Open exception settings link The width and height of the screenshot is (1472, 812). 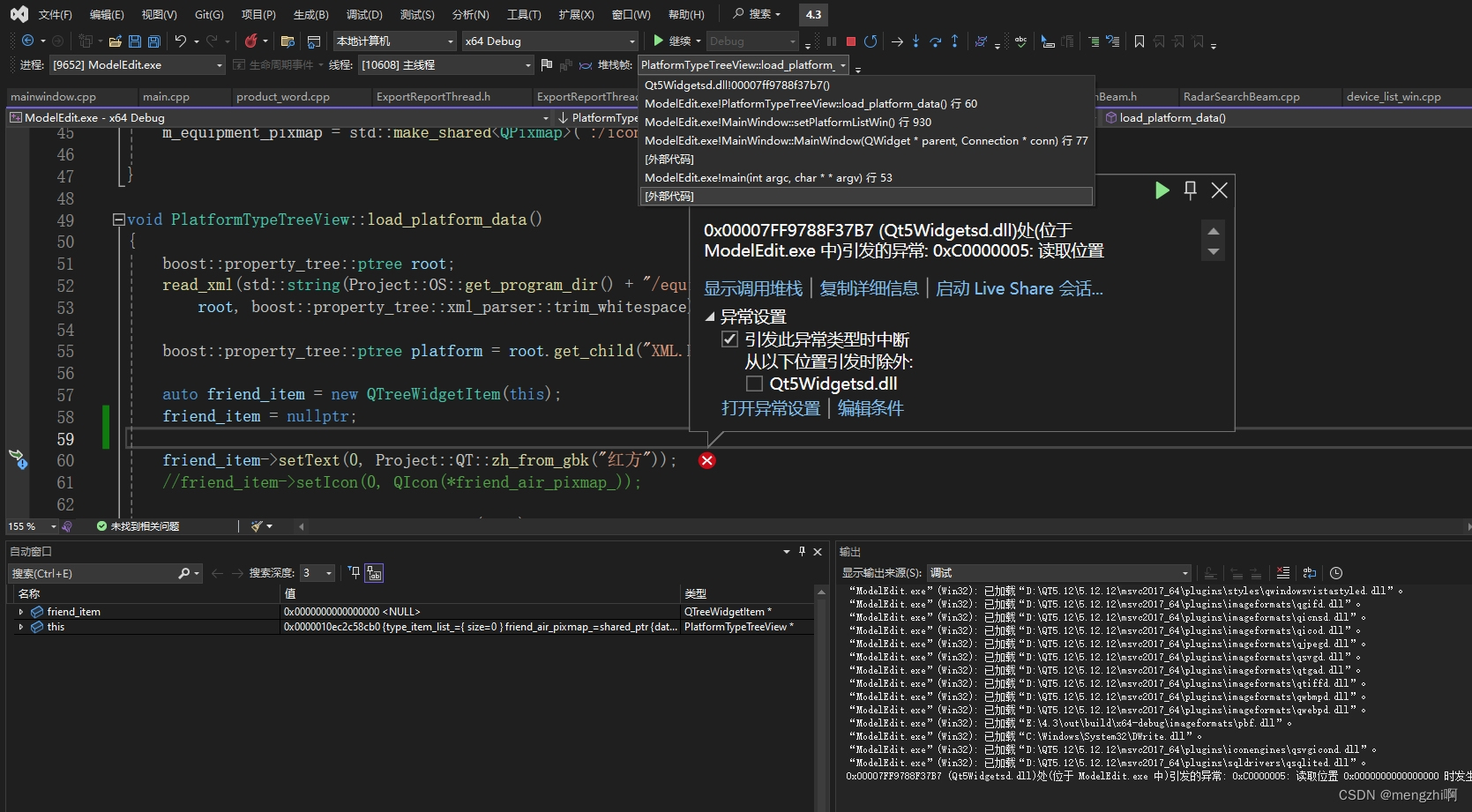771,408
